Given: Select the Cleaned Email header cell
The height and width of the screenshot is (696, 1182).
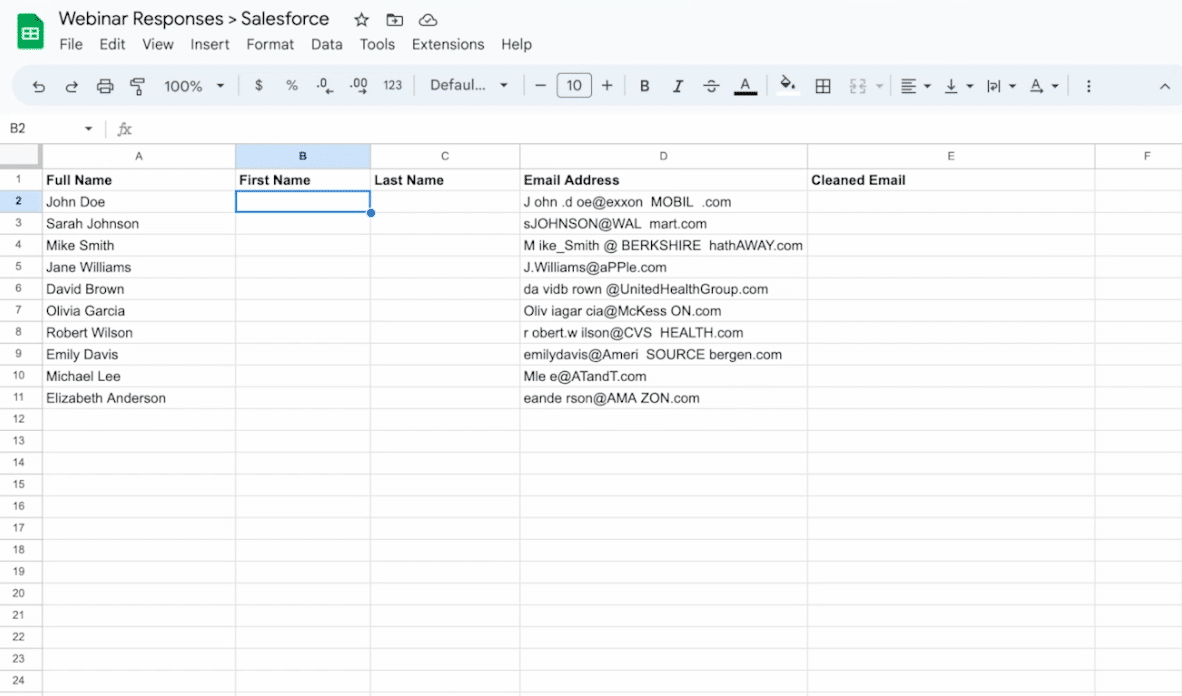Looking at the screenshot, I should point(951,180).
